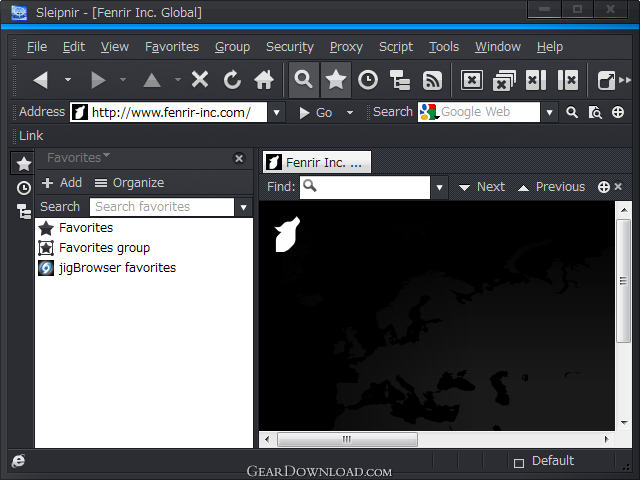
Task: Open the Tools menu
Action: point(444,47)
